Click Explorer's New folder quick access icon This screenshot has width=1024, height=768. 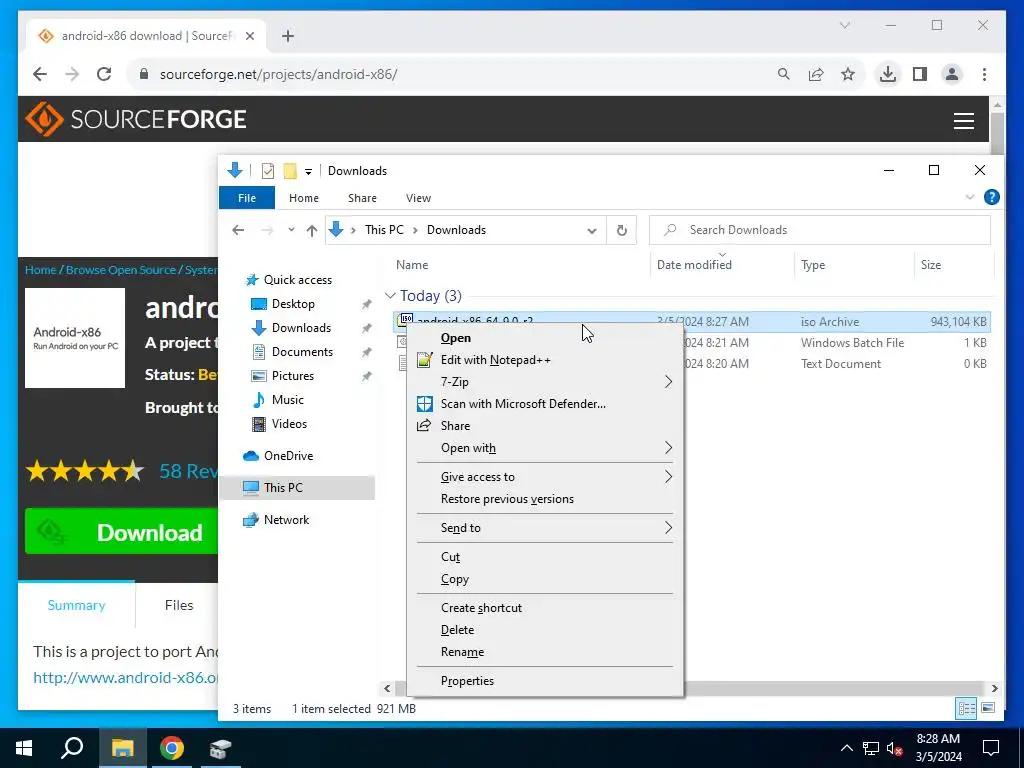click(x=290, y=171)
